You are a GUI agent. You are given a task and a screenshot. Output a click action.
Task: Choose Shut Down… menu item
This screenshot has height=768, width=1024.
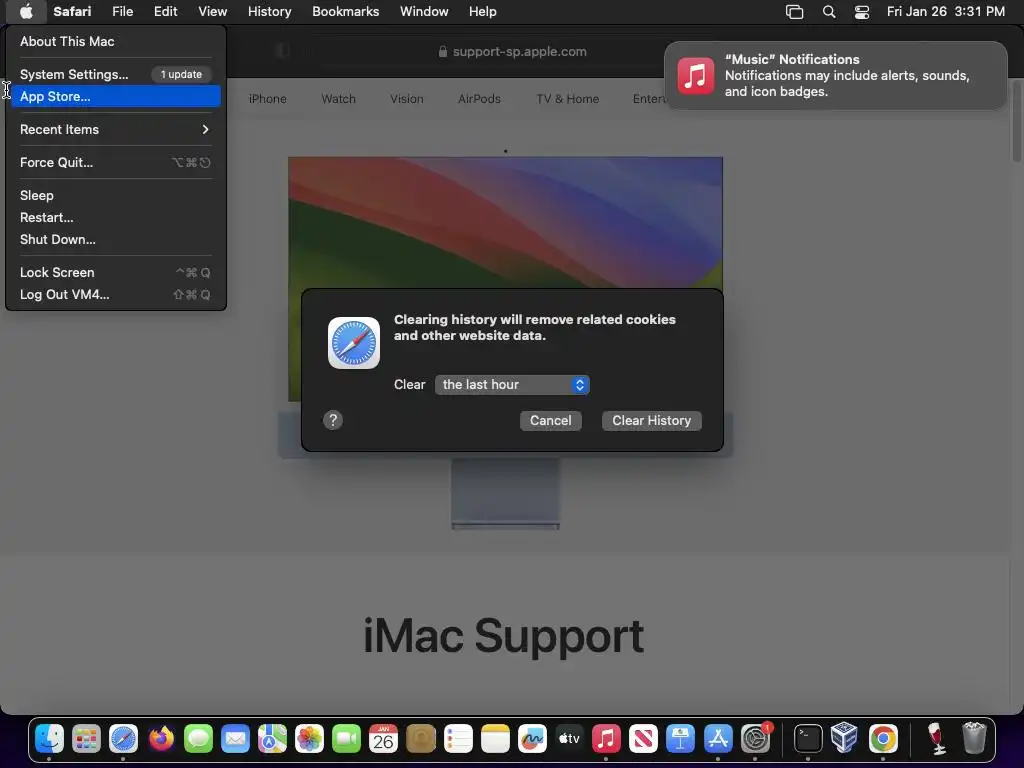pyautogui.click(x=115, y=239)
